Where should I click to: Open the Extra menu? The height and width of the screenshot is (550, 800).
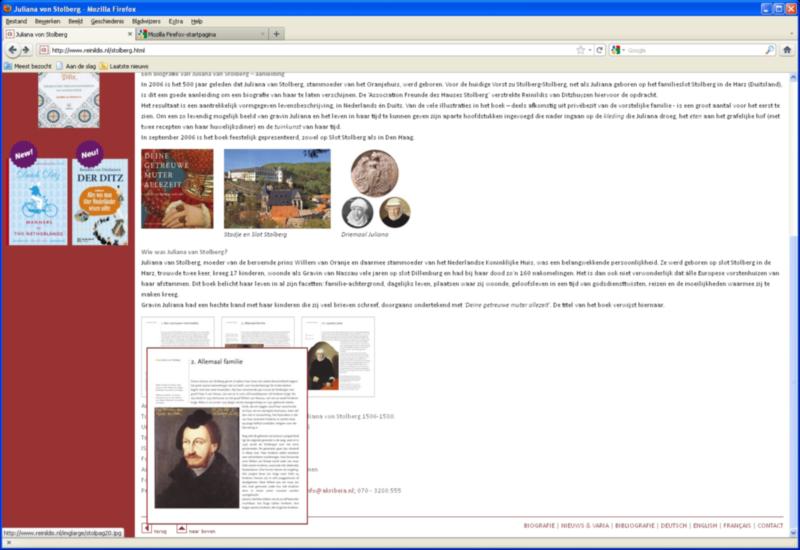coord(176,21)
